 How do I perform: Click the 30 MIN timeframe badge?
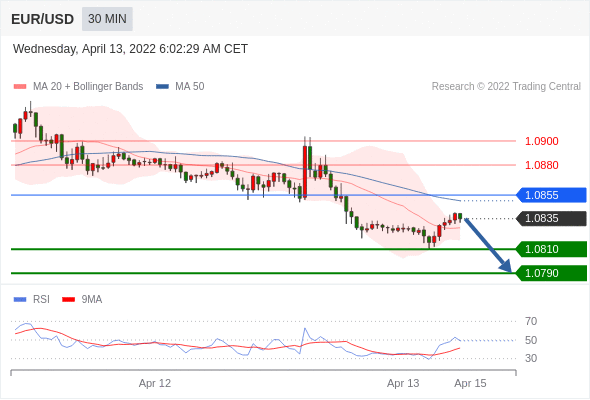pos(107,19)
